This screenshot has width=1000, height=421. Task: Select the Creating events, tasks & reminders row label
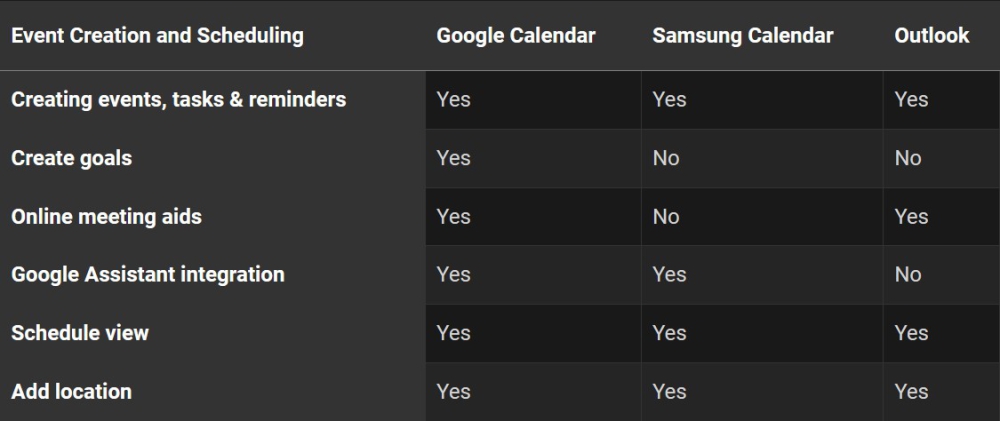coord(178,99)
